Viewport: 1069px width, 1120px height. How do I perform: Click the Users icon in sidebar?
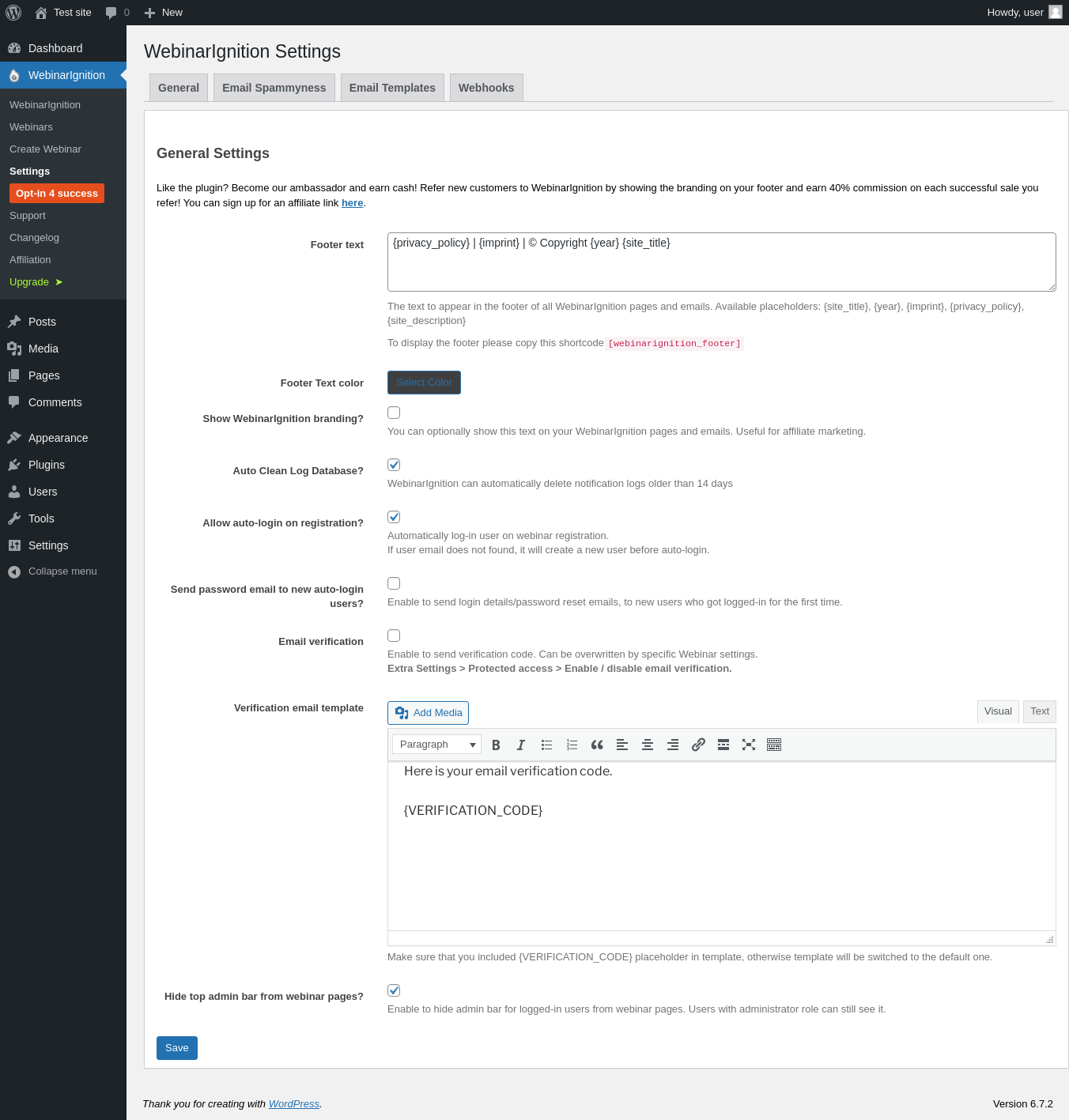click(14, 492)
